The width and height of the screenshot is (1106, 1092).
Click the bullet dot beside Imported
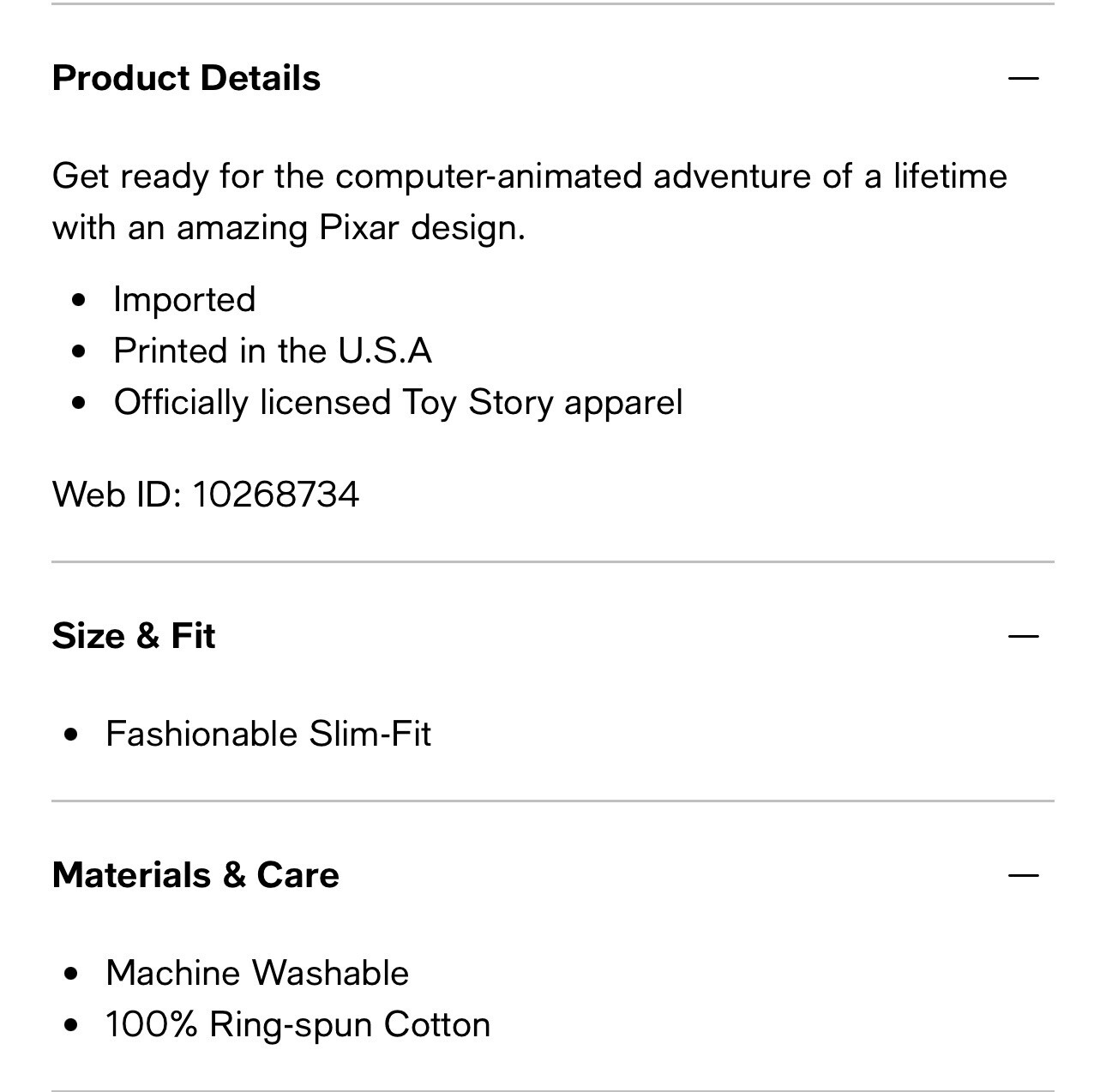pos(80,300)
